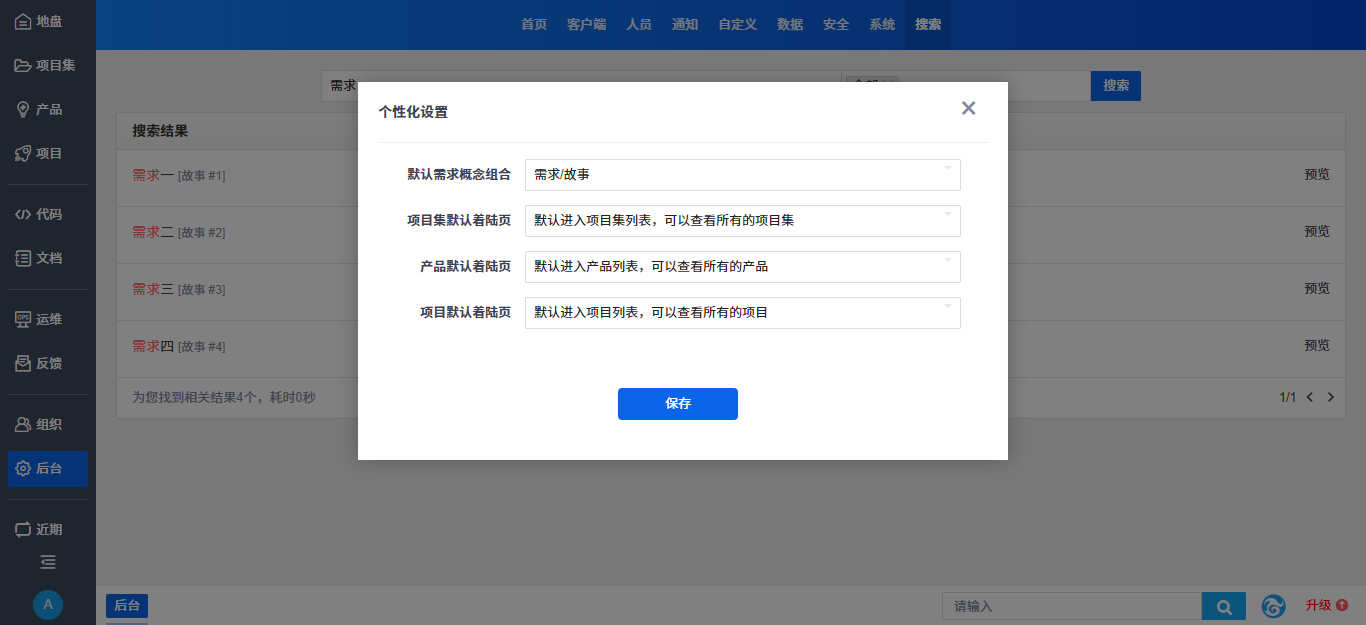Close the 个性化设置 dialog
1366x625 pixels.
968,108
